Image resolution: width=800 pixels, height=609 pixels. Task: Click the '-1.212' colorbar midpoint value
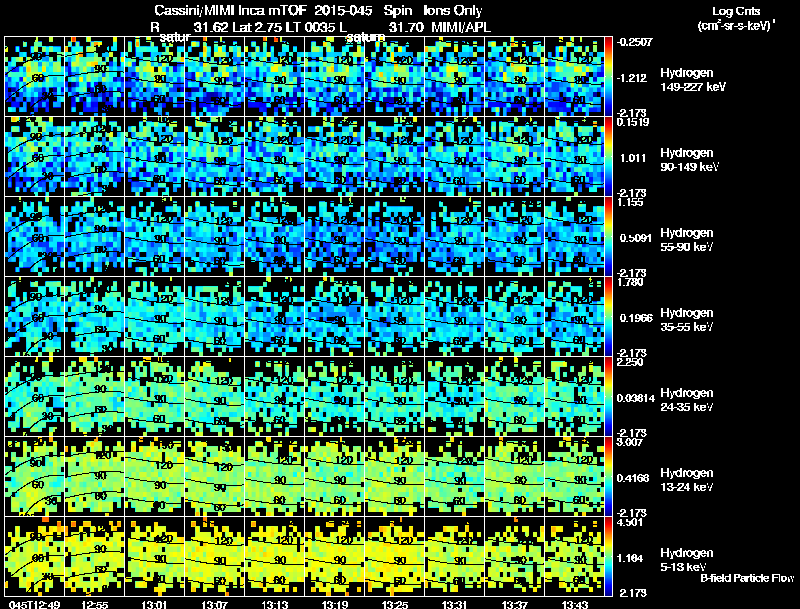[632, 78]
